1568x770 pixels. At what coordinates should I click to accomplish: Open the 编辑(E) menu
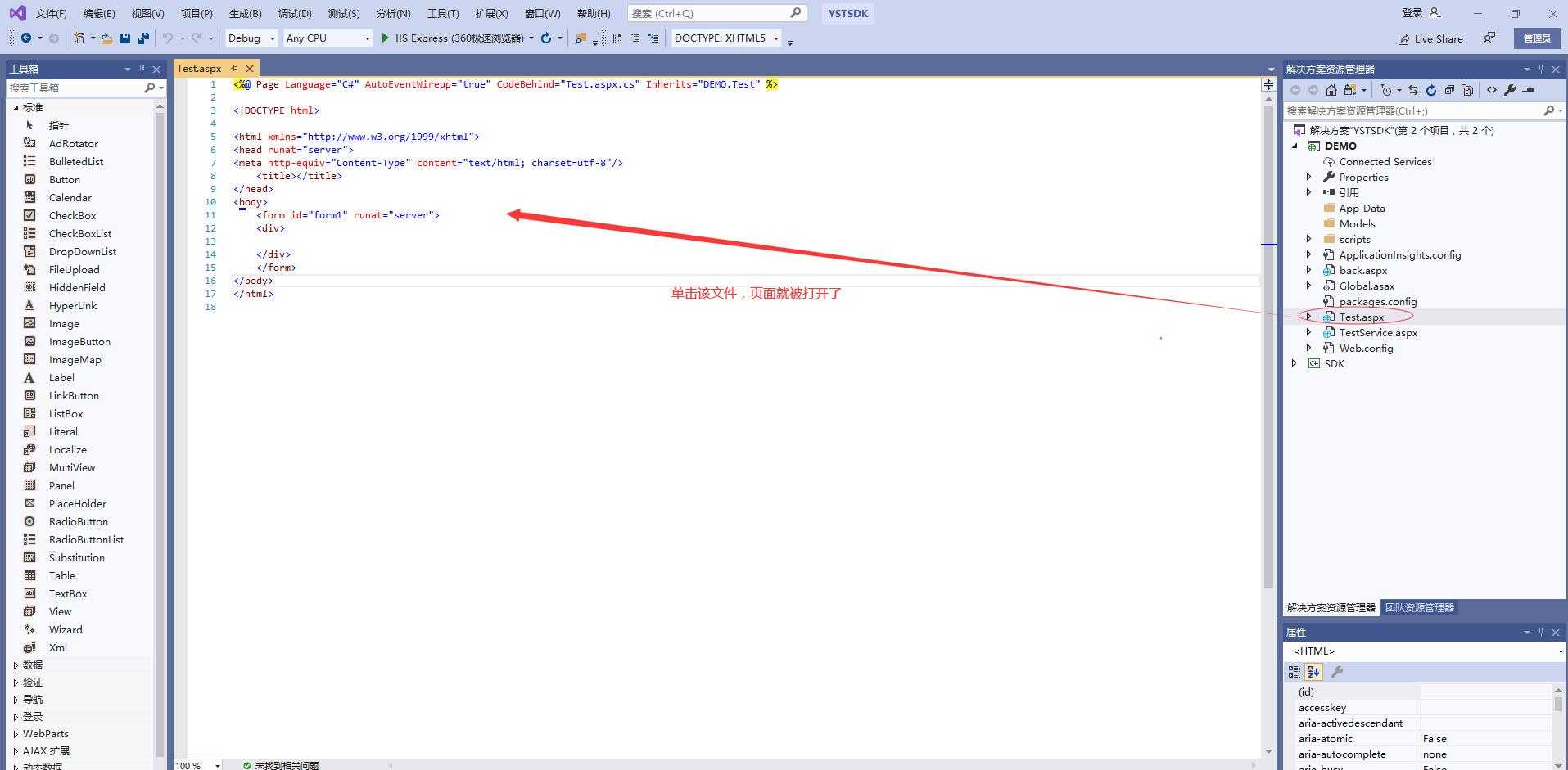(x=99, y=13)
